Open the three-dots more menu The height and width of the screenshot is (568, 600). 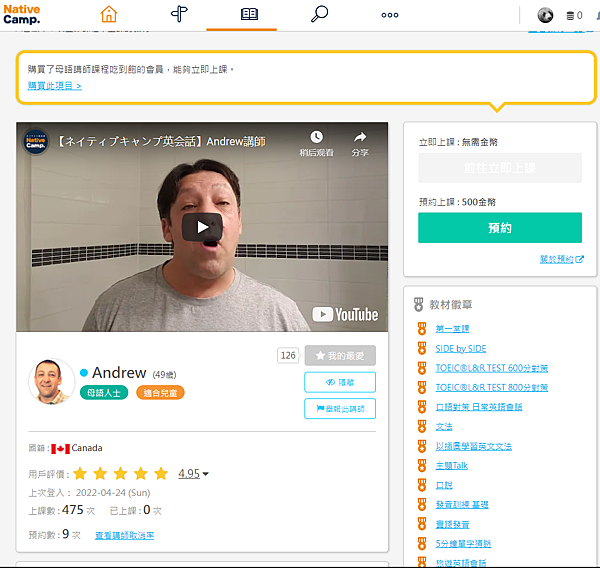(x=390, y=15)
